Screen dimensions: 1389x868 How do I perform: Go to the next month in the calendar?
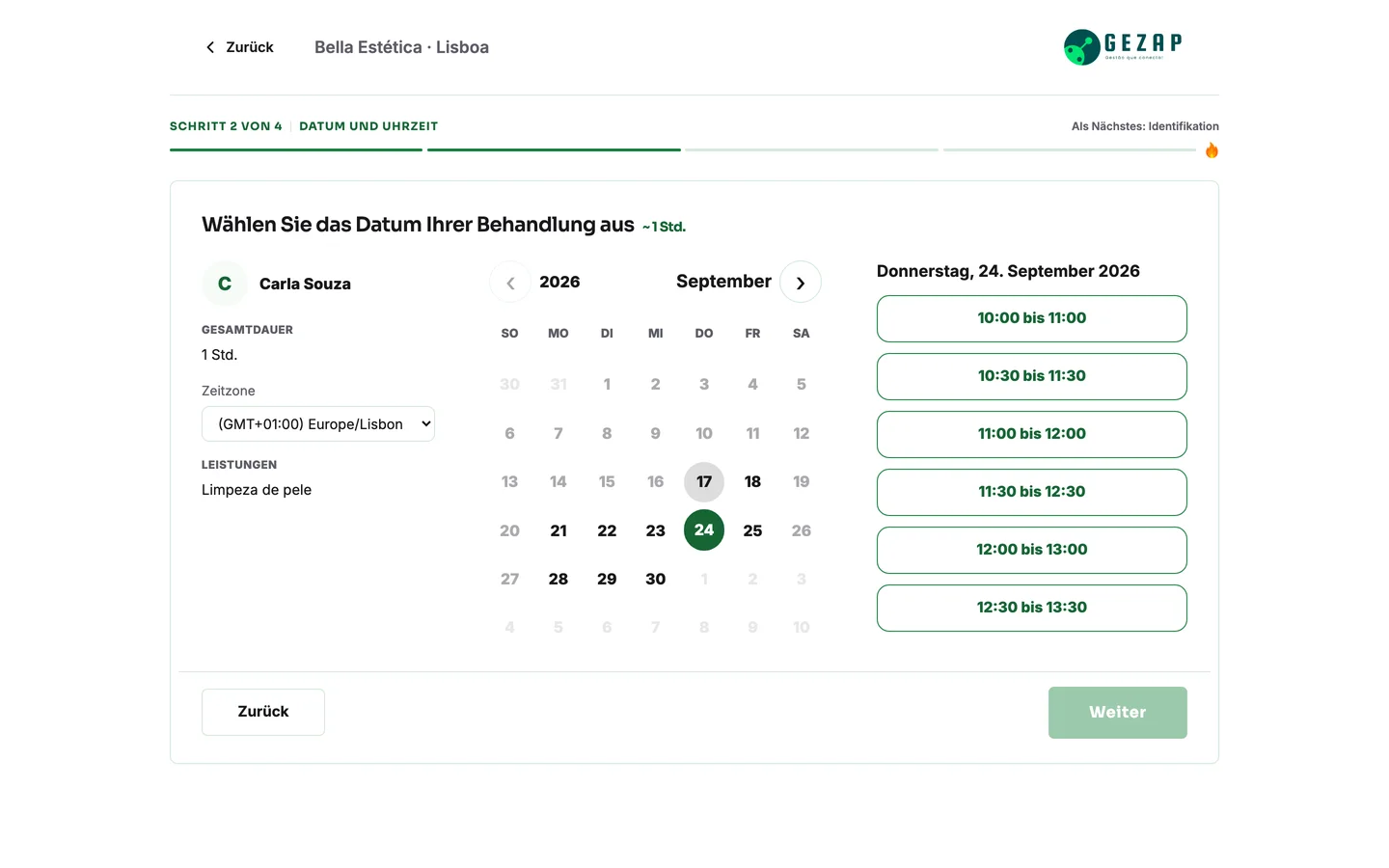coord(801,283)
